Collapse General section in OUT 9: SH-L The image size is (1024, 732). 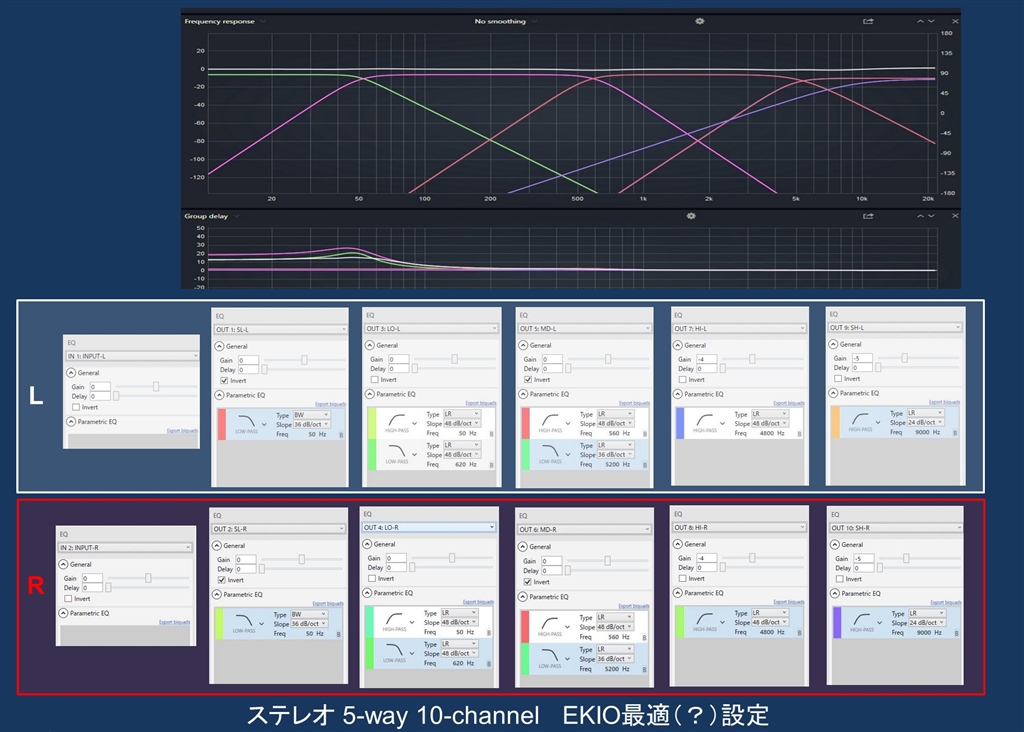(x=833, y=344)
